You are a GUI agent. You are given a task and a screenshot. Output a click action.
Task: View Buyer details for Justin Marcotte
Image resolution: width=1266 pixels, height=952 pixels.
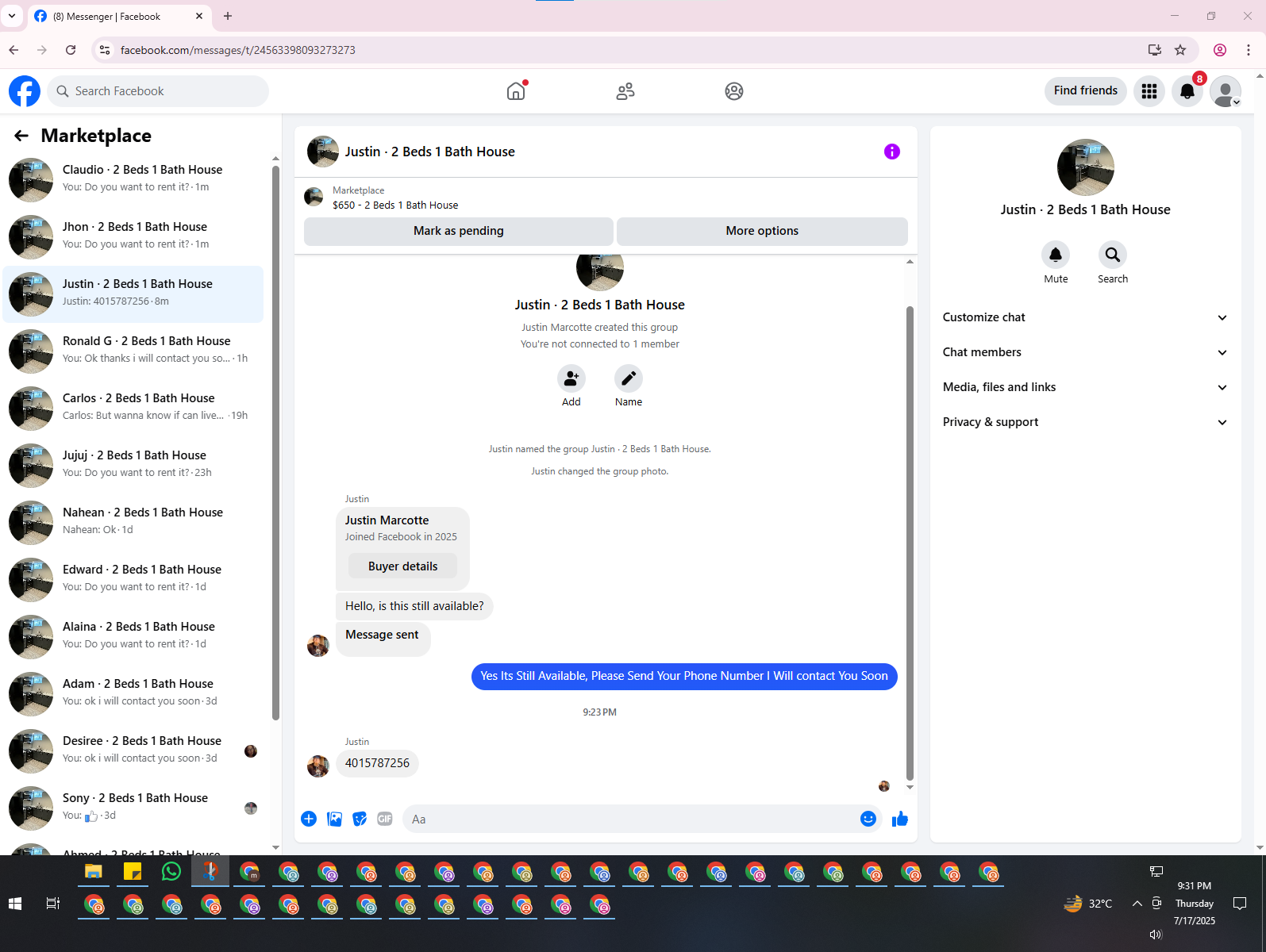click(402, 566)
